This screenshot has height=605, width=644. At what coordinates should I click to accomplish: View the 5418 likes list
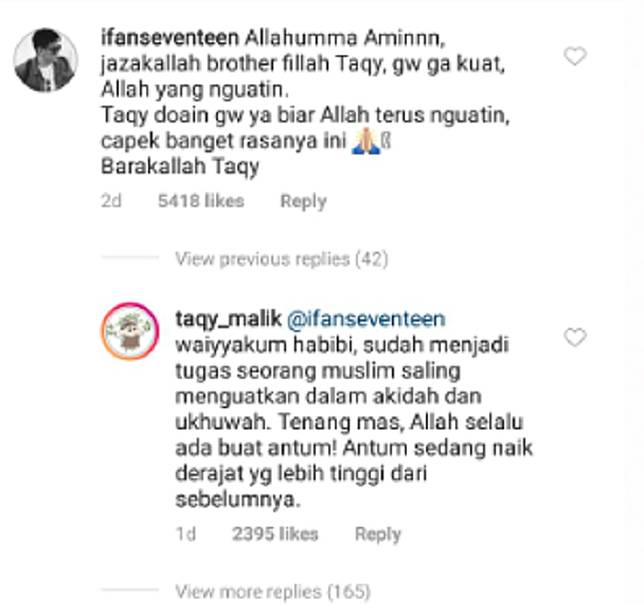click(x=201, y=201)
